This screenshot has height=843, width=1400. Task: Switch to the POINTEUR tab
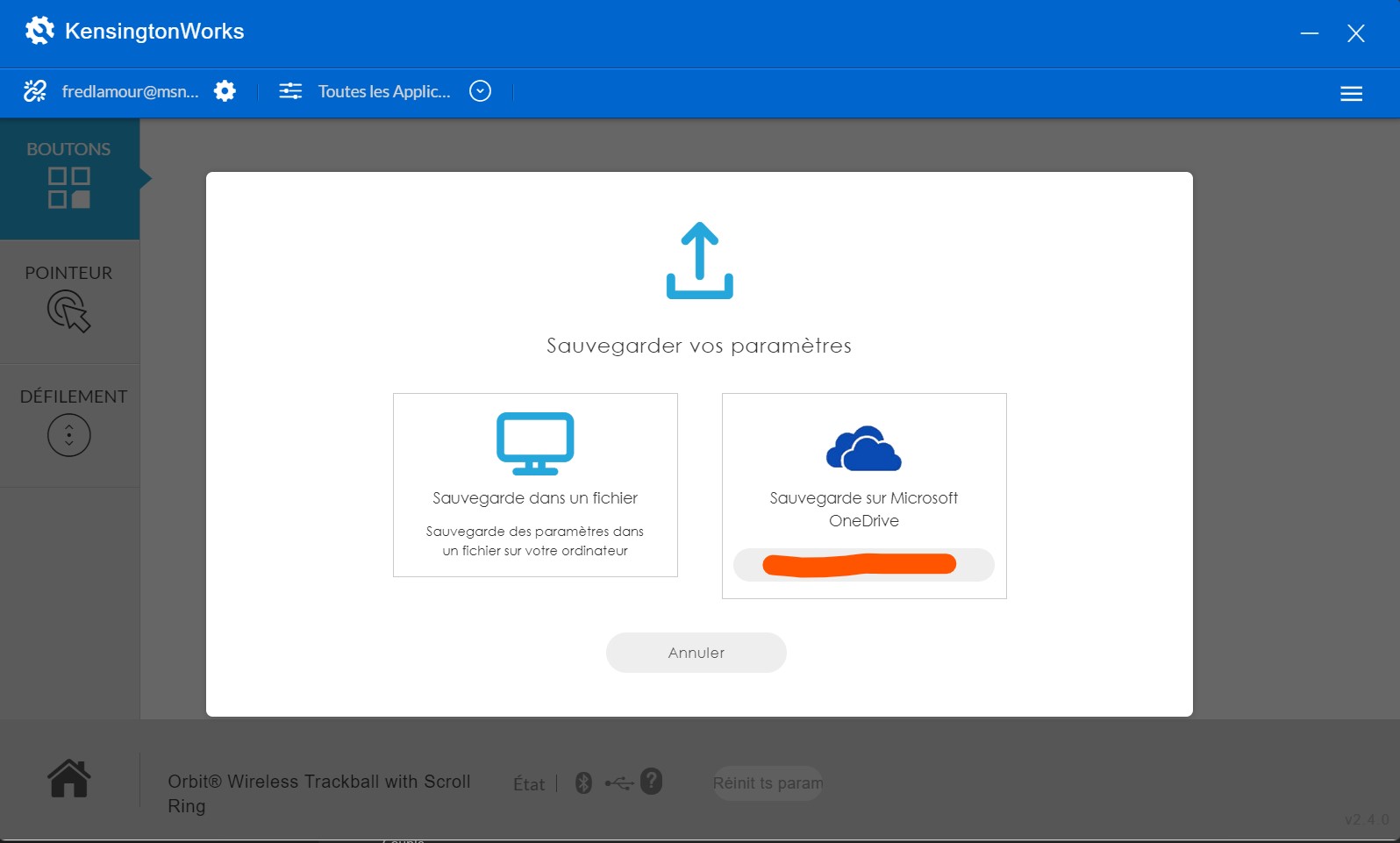point(69,302)
